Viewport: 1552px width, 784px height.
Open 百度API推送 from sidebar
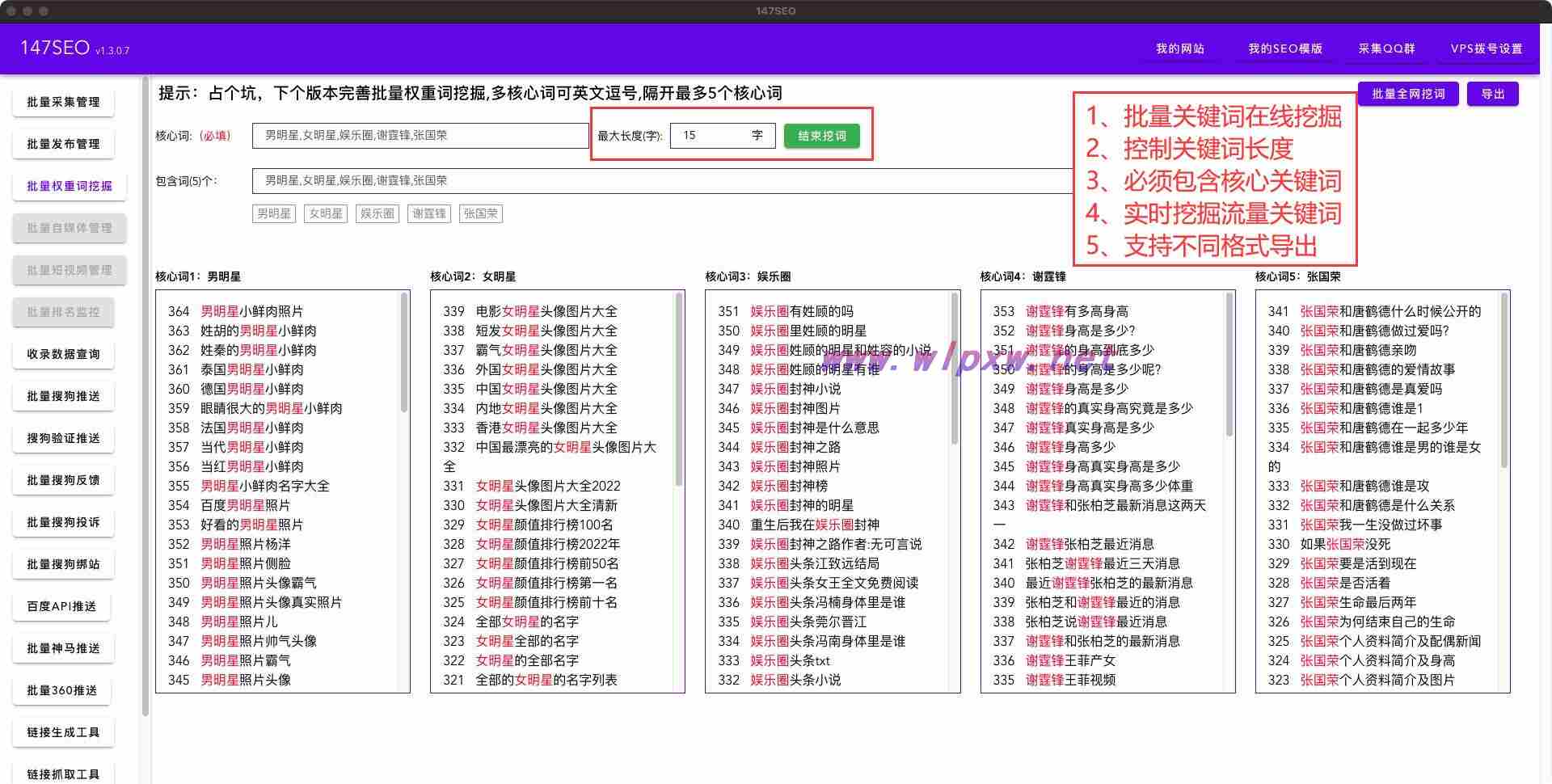pos(61,606)
